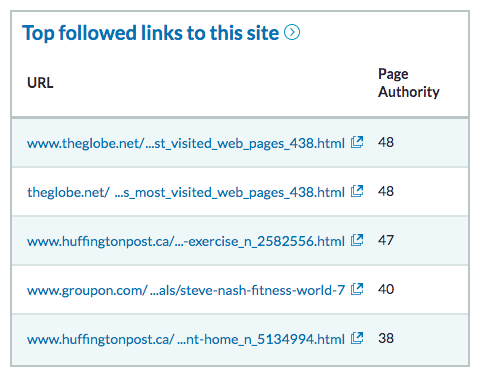Select the Page Authority value 38
Screen dimensions: 478x377
coord(386,338)
